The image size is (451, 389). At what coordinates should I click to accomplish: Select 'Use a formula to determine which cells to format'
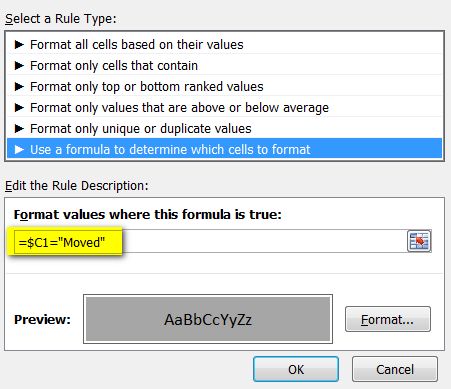(224, 149)
